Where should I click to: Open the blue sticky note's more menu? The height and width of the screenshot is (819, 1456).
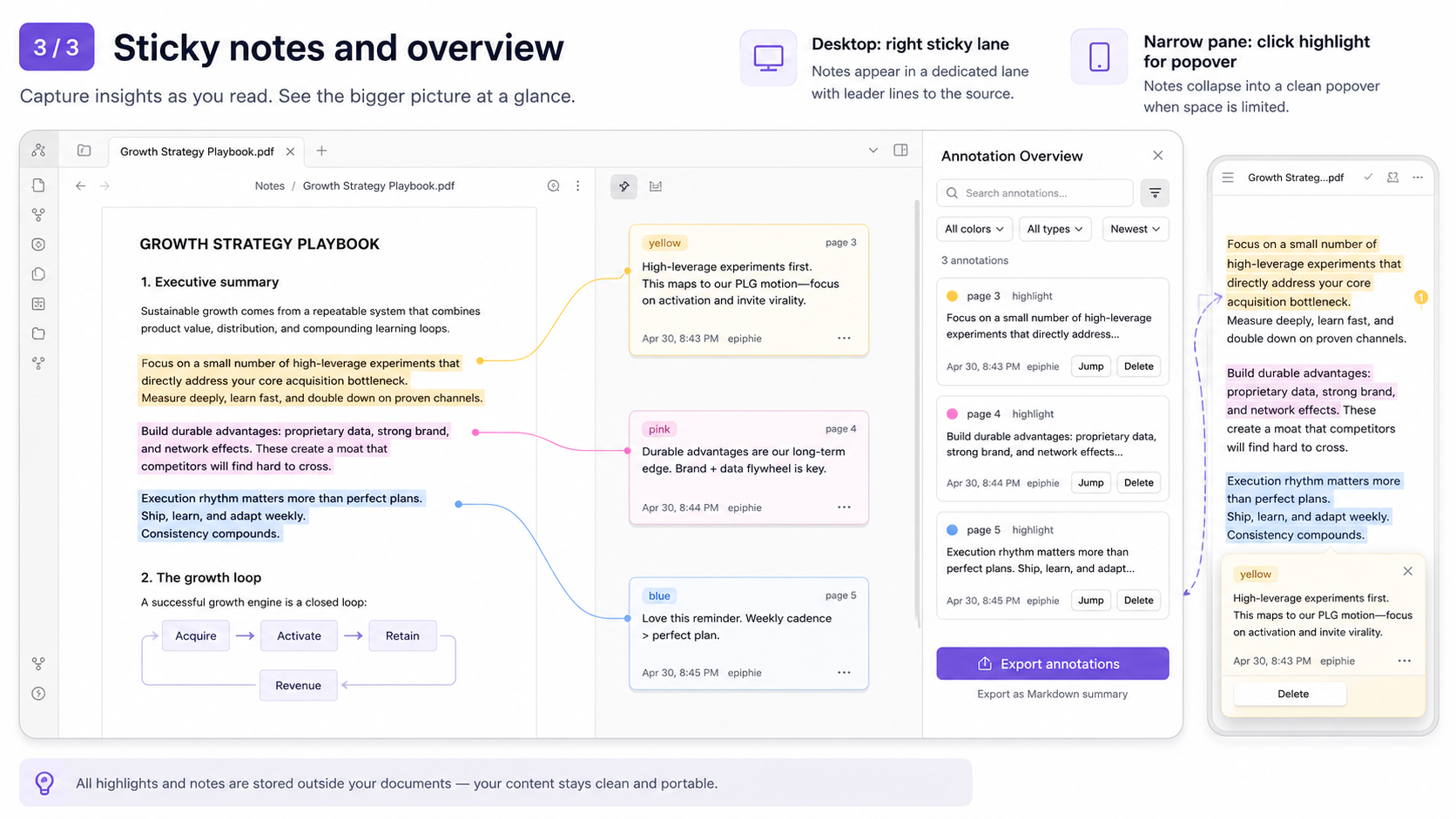pos(844,672)
